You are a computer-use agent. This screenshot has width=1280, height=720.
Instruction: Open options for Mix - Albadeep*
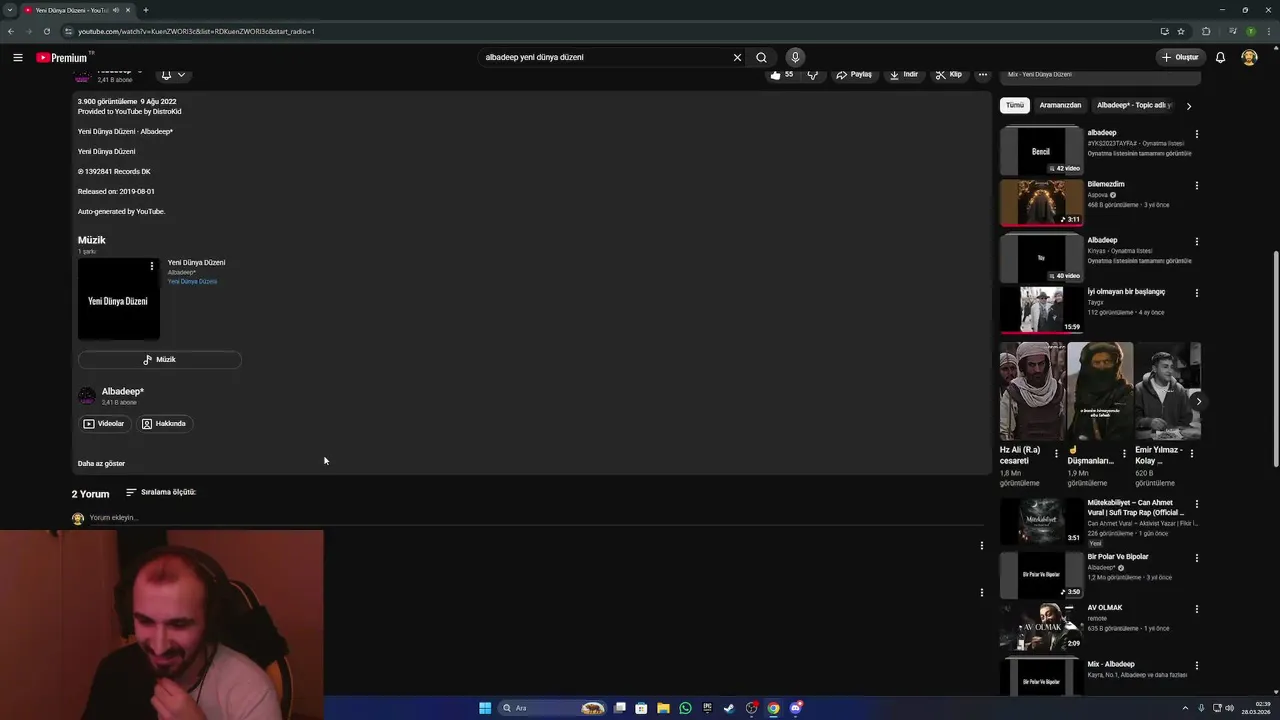(1196, 666)
